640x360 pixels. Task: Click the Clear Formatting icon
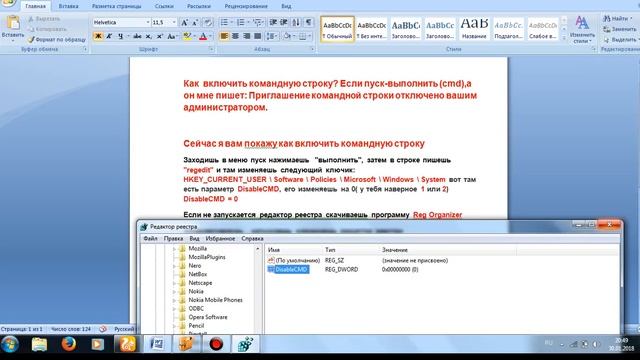point(208,22)
